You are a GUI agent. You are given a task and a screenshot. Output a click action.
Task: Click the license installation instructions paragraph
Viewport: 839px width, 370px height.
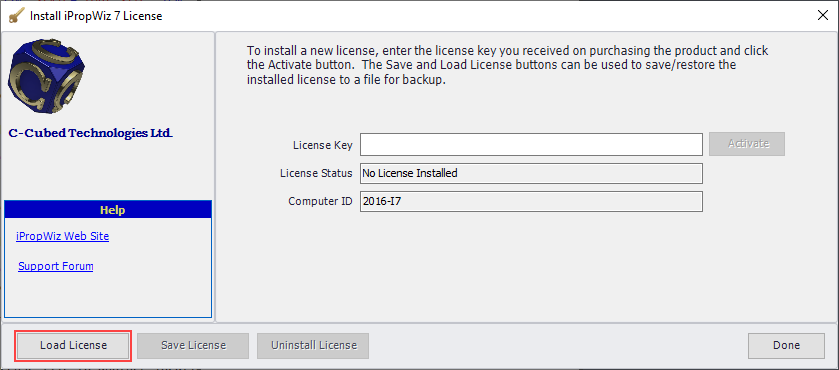pos(507,66)
